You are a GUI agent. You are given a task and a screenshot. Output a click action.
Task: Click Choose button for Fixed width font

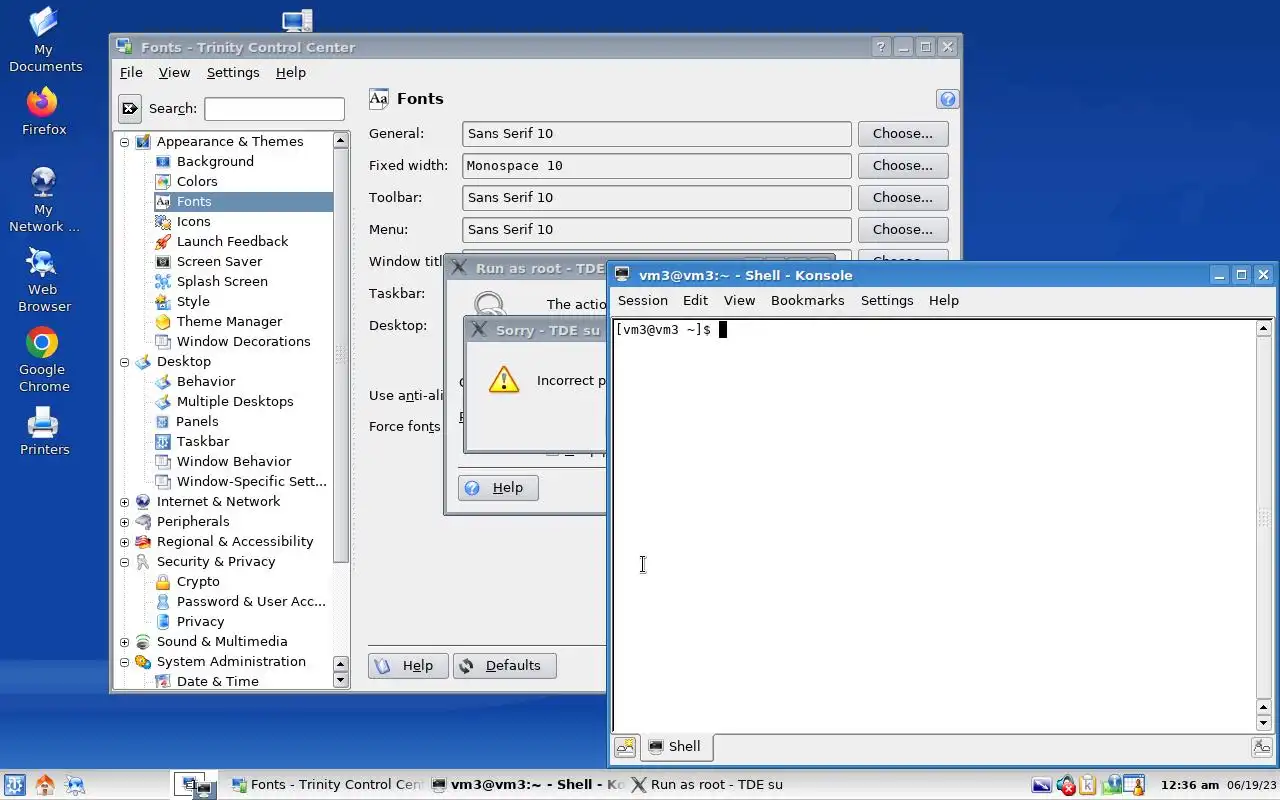pos(903,165)
